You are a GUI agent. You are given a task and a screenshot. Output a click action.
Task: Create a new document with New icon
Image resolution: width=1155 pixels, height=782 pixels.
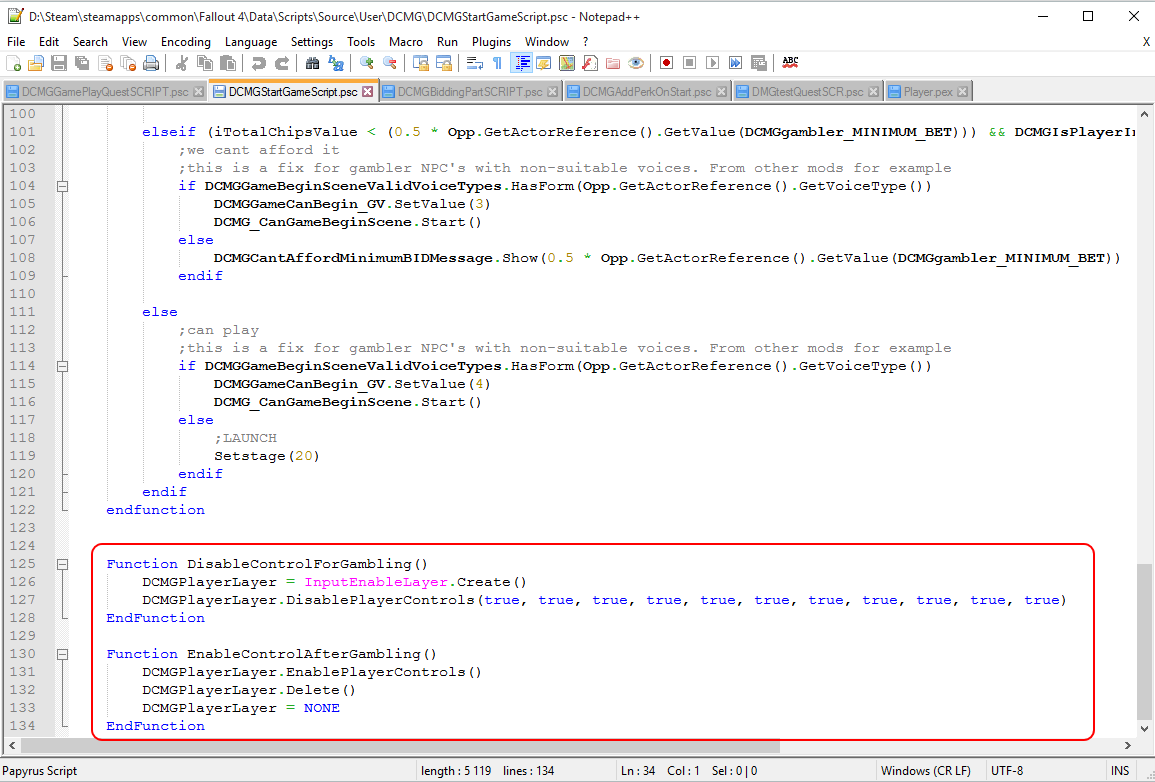click(13, 63)
